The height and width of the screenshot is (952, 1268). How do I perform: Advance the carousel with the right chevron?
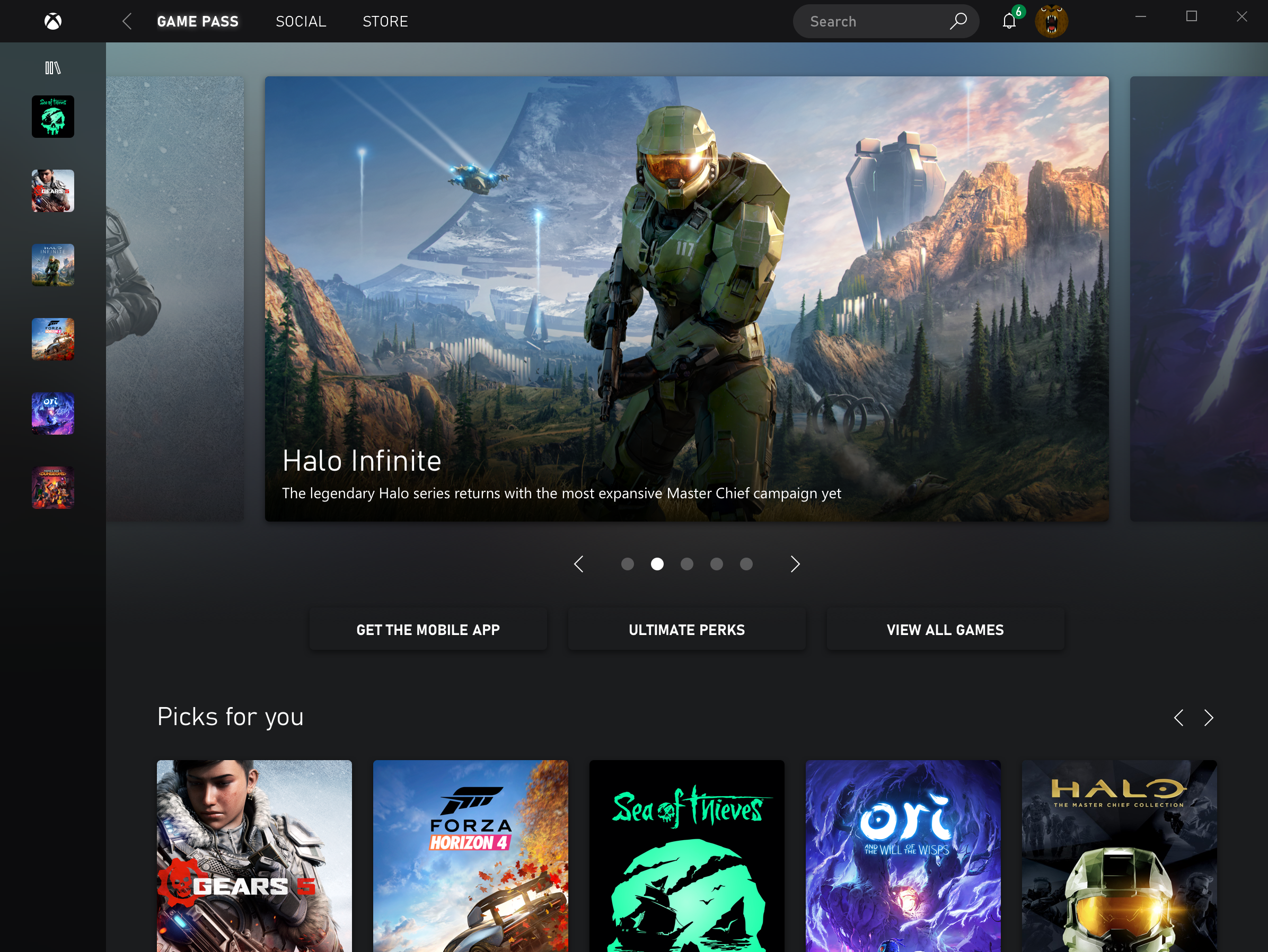795,564
